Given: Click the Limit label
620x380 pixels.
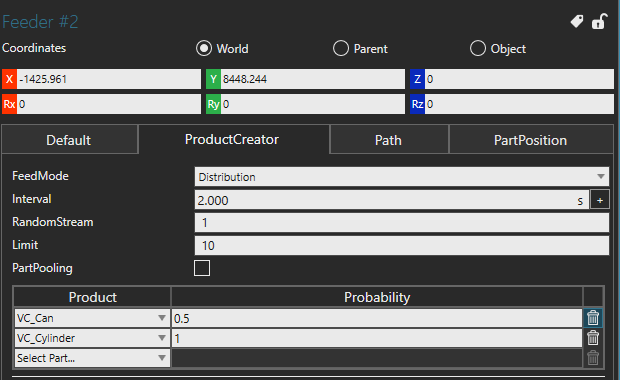Looking at the screenshot, I should [x=25, y=245].
